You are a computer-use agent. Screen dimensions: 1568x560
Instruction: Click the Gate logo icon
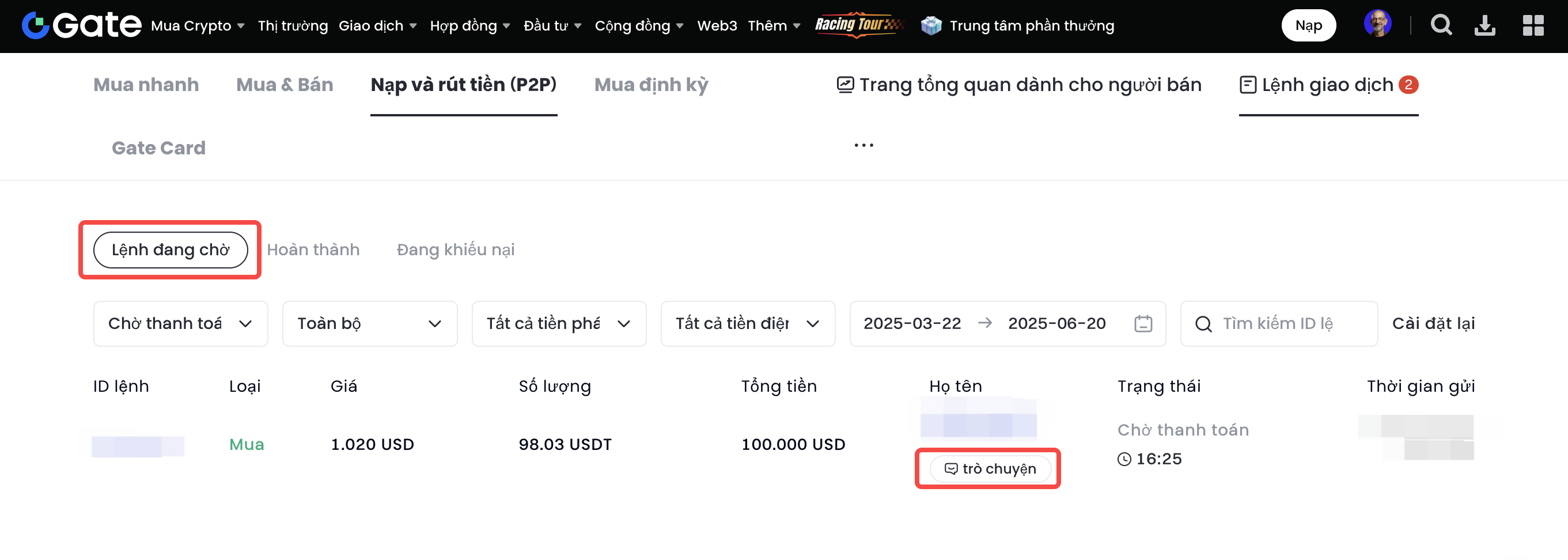35,25
